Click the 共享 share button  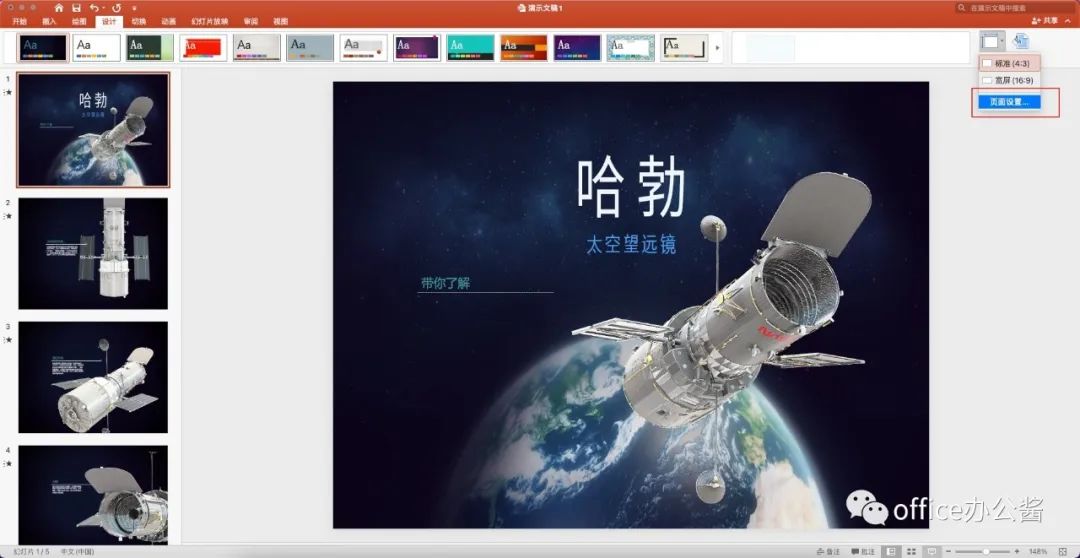pyautogui.click(x=1044, y=21)
